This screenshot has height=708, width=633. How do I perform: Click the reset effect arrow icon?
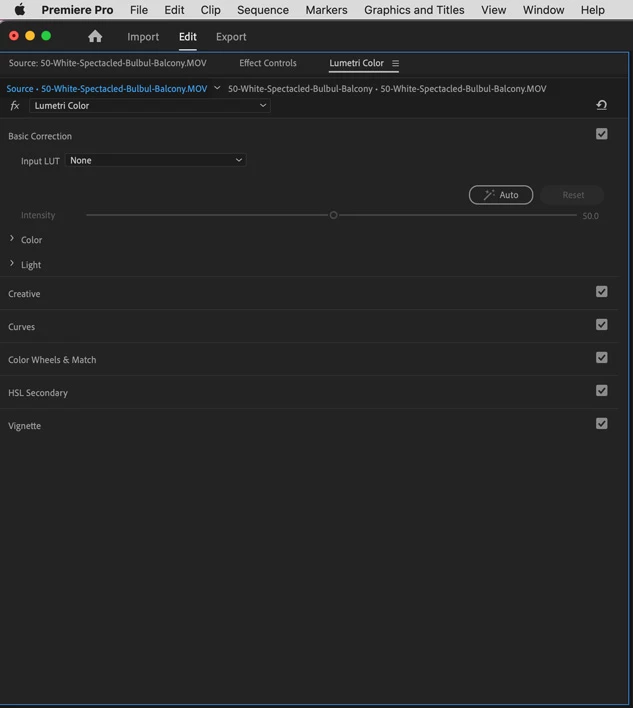coord(601,105)
